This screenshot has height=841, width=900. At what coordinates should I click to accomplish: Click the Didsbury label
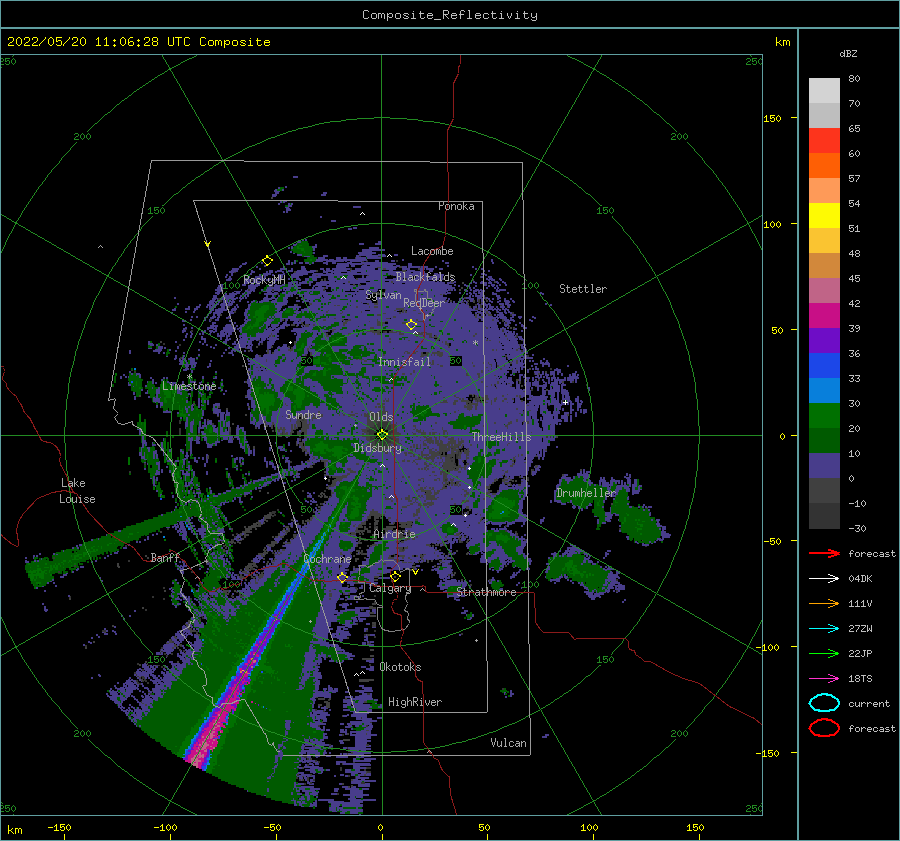pos(377,448)
